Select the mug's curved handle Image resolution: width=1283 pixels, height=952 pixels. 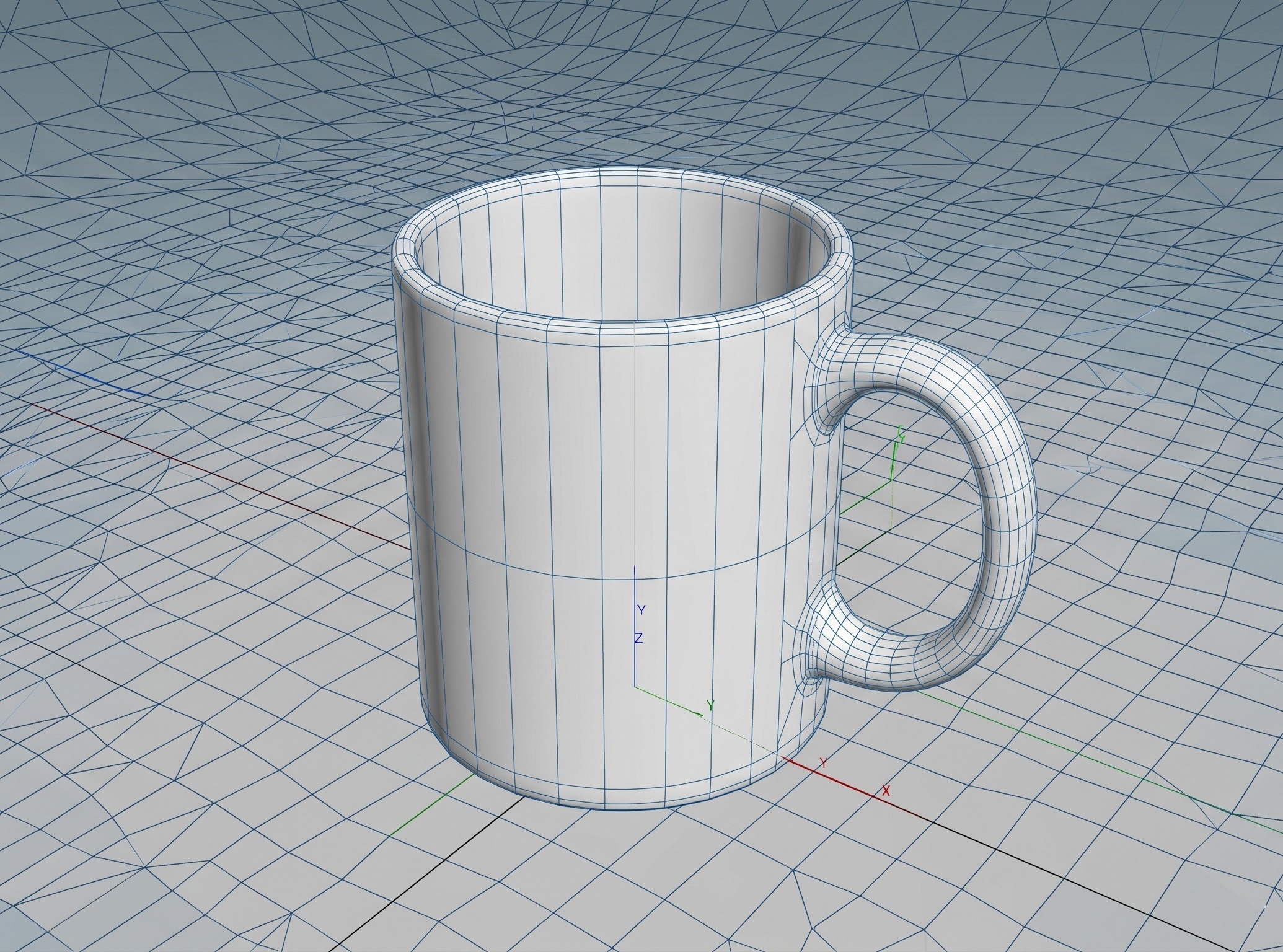coord(1010,514)
